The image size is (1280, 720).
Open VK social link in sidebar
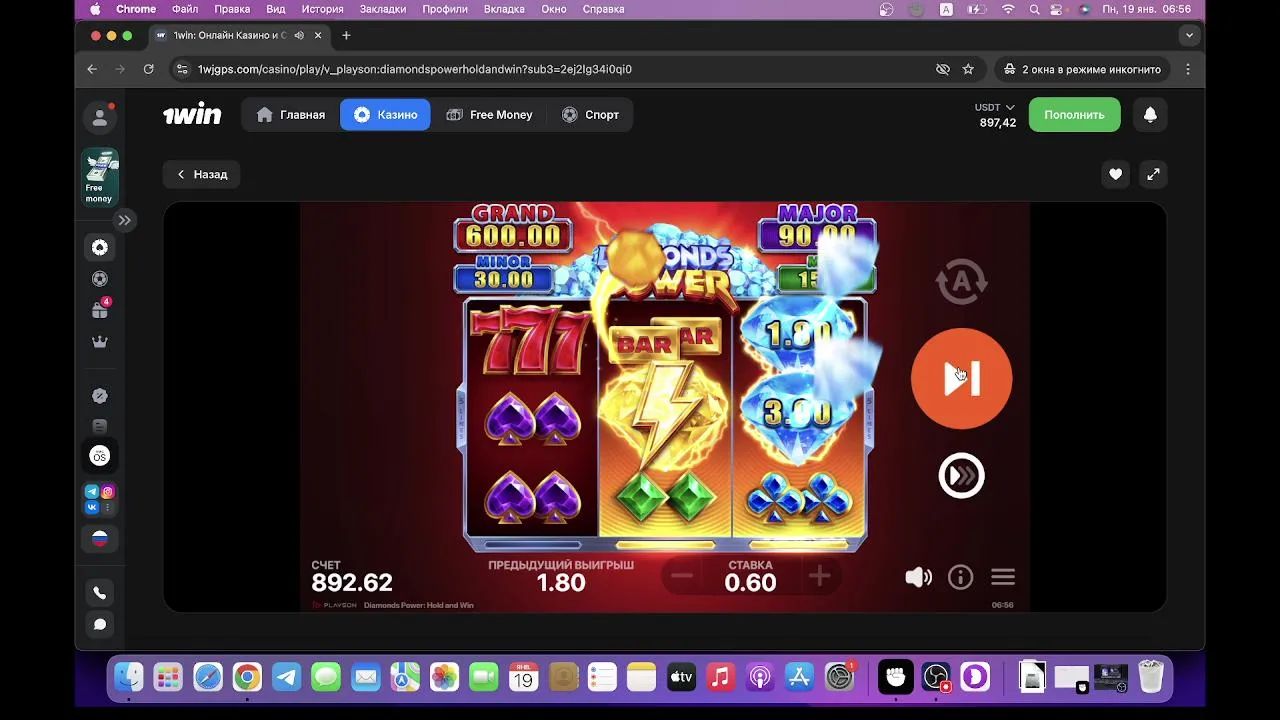[x=92, y=507]
